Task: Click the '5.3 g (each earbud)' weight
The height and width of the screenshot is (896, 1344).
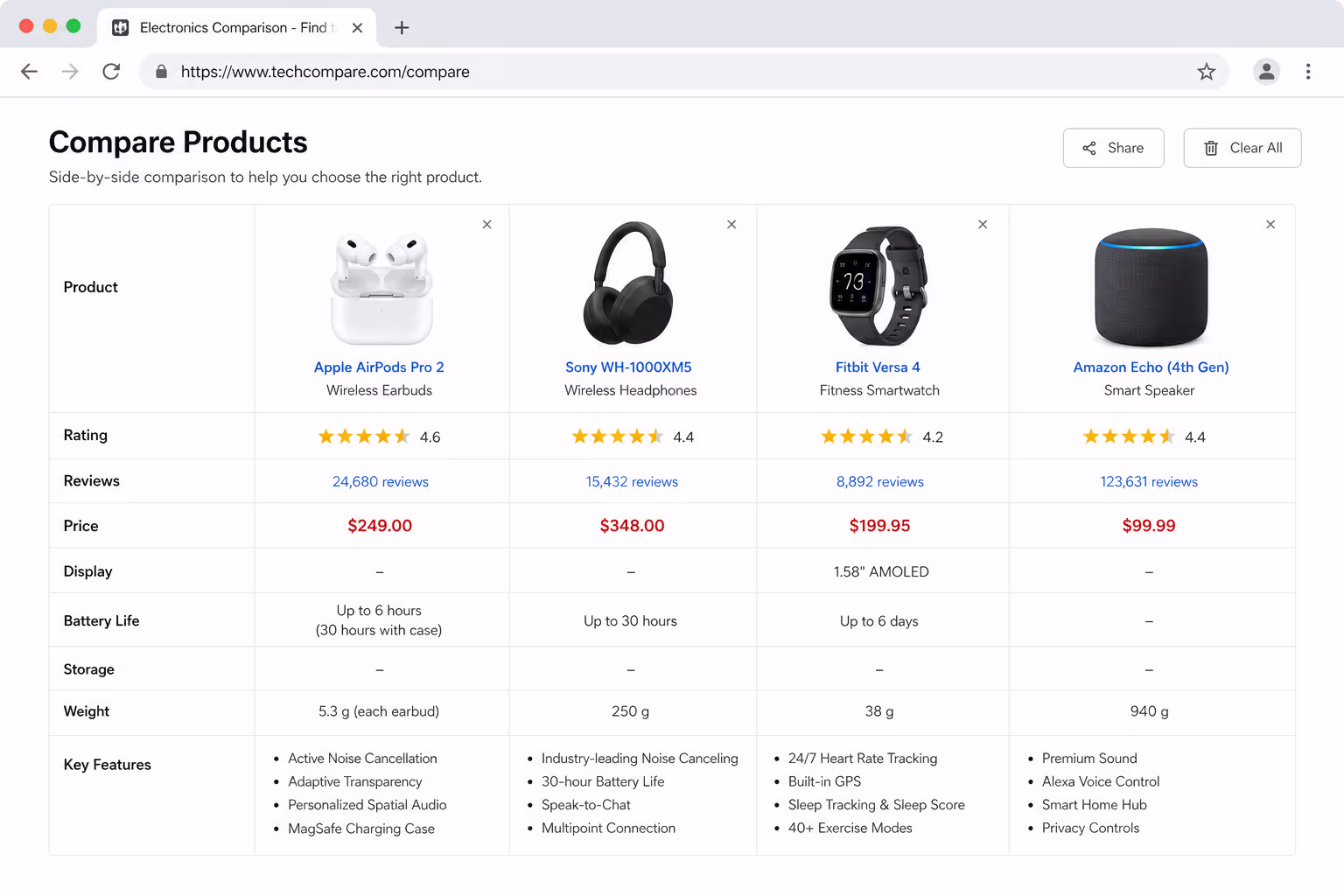Action: [379, 711]
